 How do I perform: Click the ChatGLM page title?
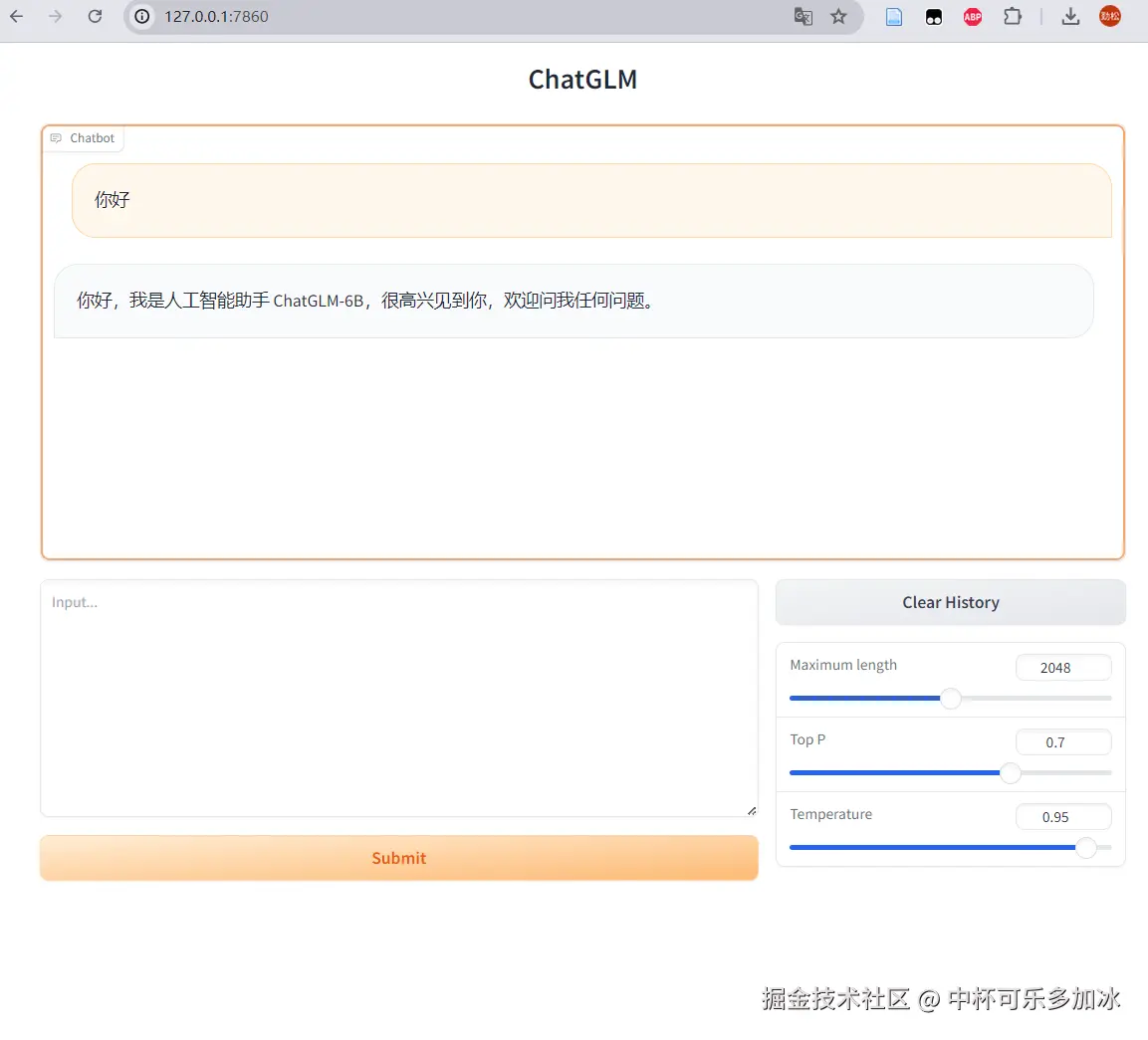click(x=582, y=79)
